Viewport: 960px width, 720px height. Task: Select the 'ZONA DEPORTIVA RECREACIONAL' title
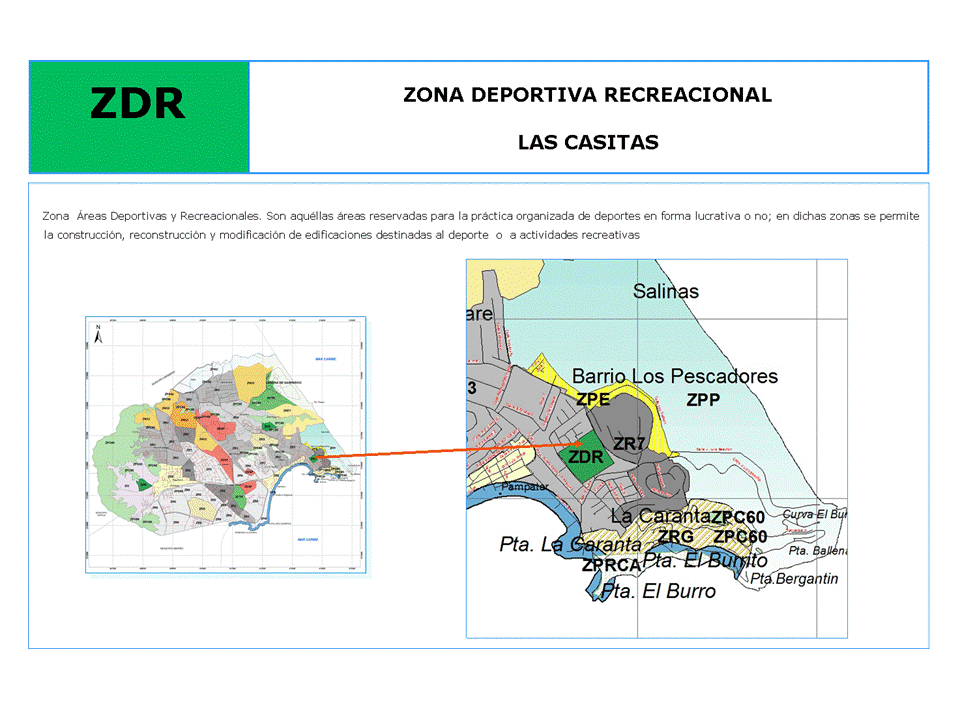pos(587,95)
